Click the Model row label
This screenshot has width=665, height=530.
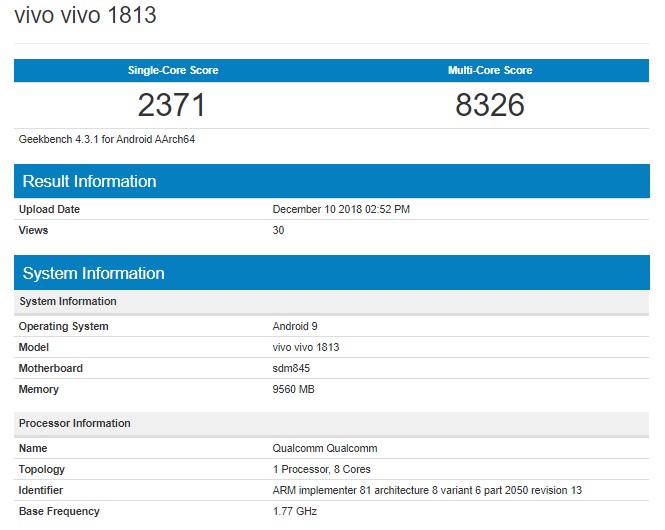pyautogui.click(x=34, y=347)
